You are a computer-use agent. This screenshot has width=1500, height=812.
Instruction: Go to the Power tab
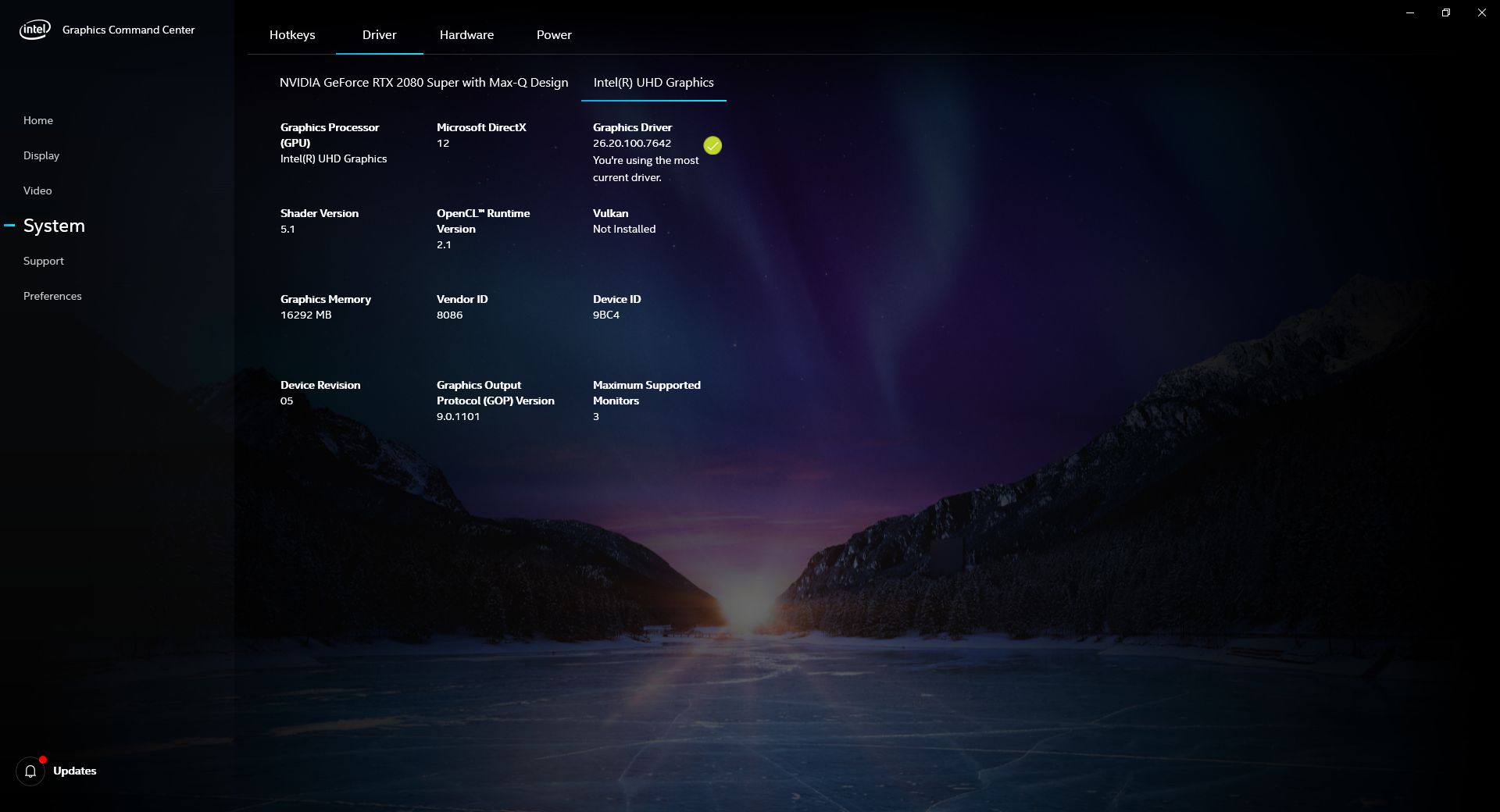pos(554,35)
